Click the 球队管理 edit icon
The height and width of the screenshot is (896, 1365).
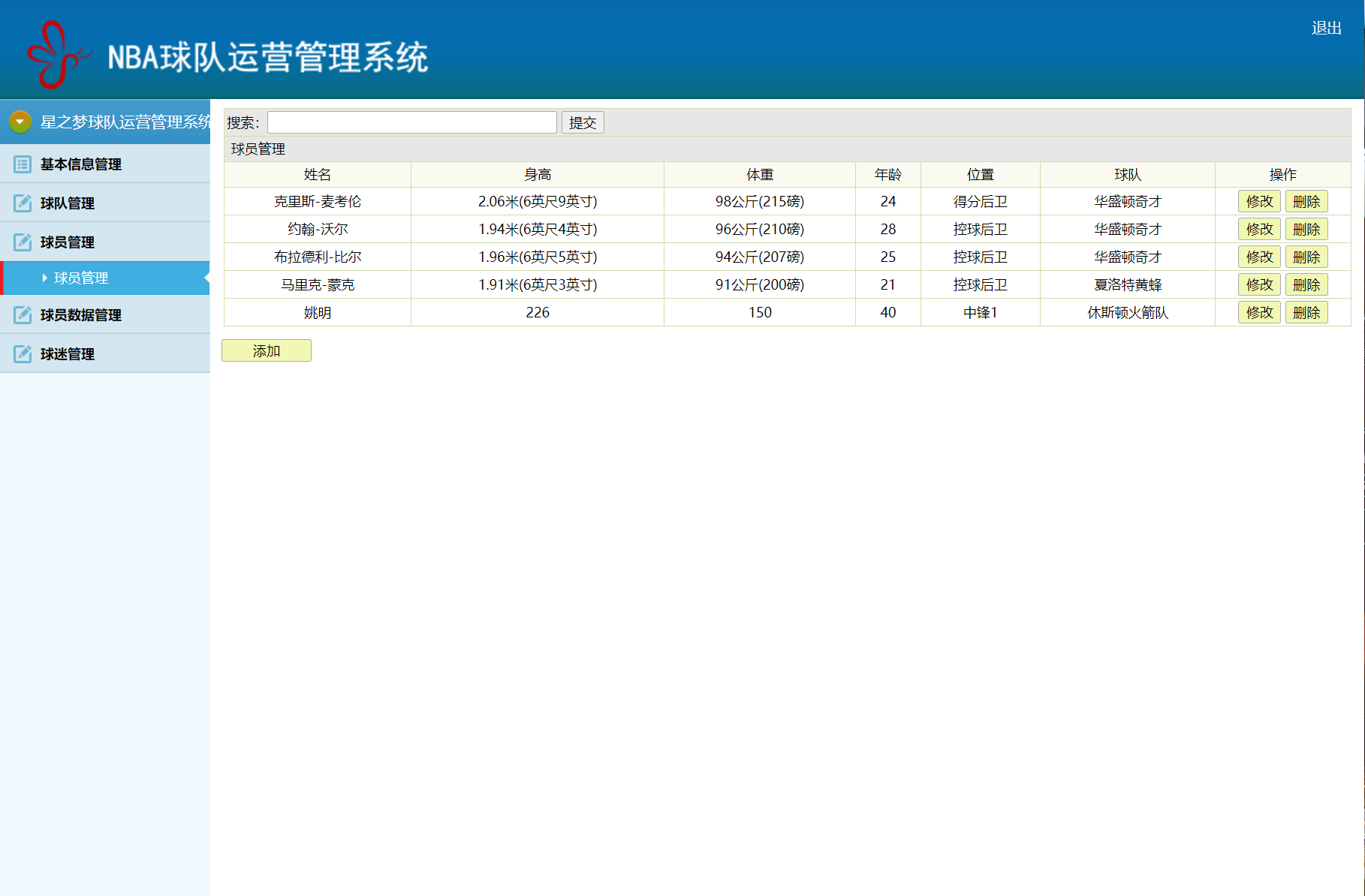tap(22, 203)
